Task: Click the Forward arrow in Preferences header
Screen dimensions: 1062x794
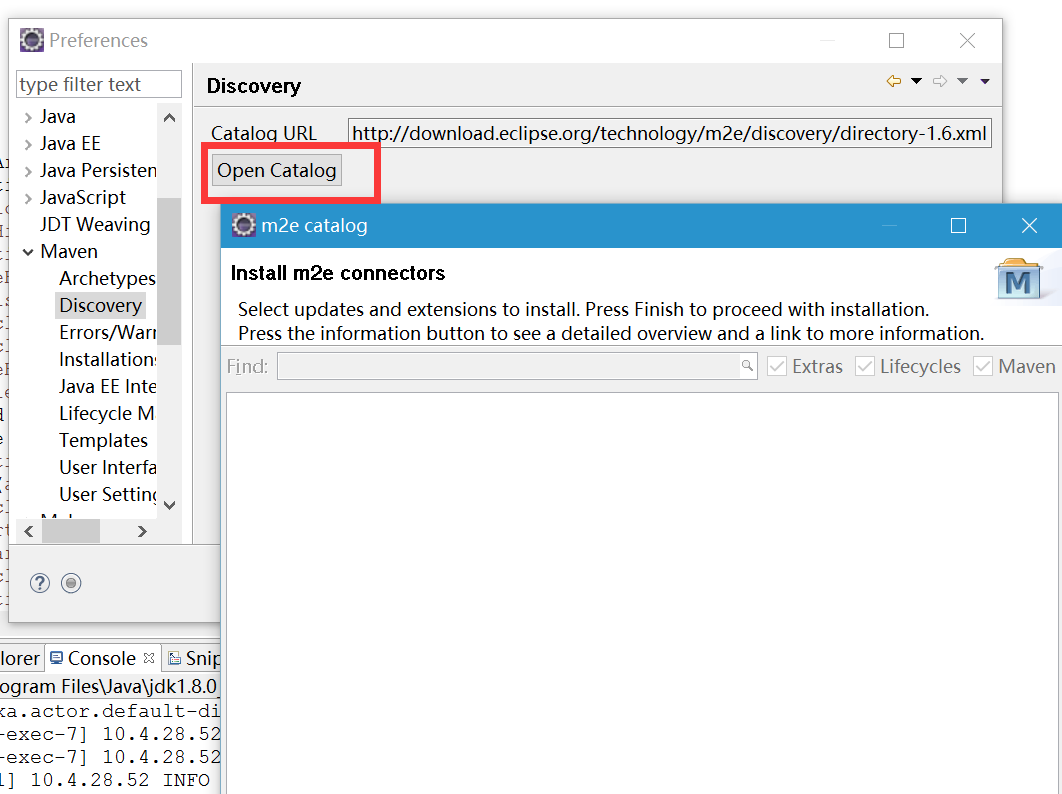Action: pos(939,81)
